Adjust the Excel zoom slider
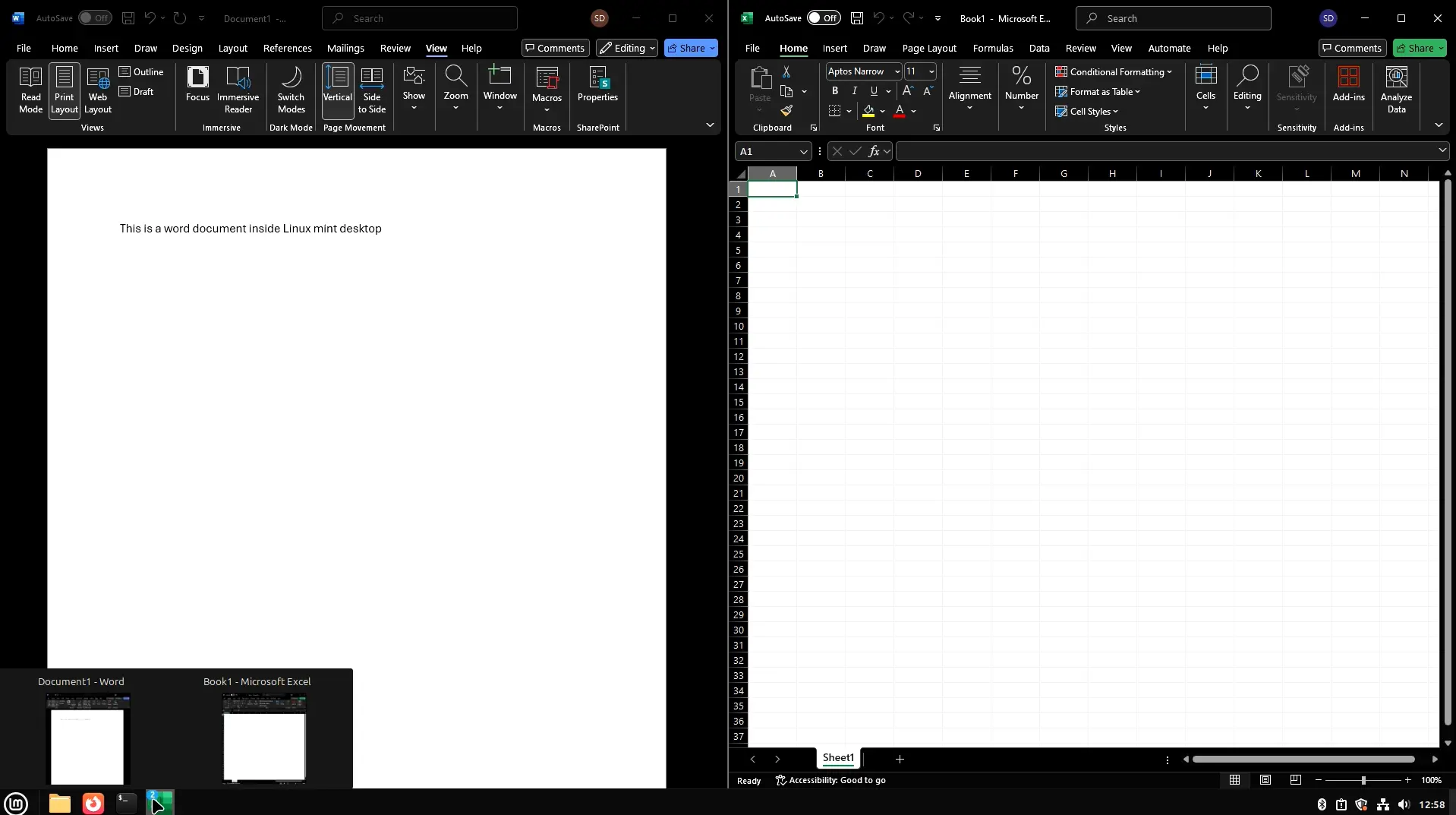This screenshot has width=1456, height=815. coord(1363,780)
